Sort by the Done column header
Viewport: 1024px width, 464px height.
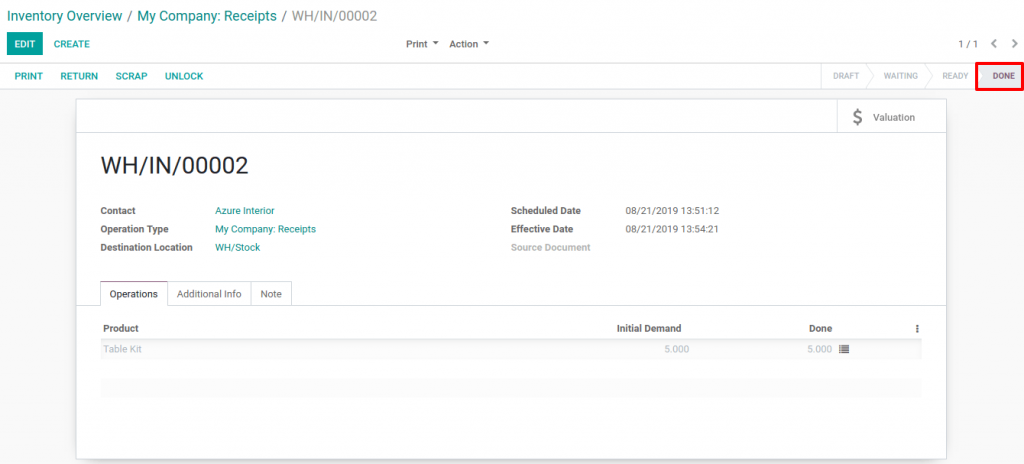pos(820,328)
